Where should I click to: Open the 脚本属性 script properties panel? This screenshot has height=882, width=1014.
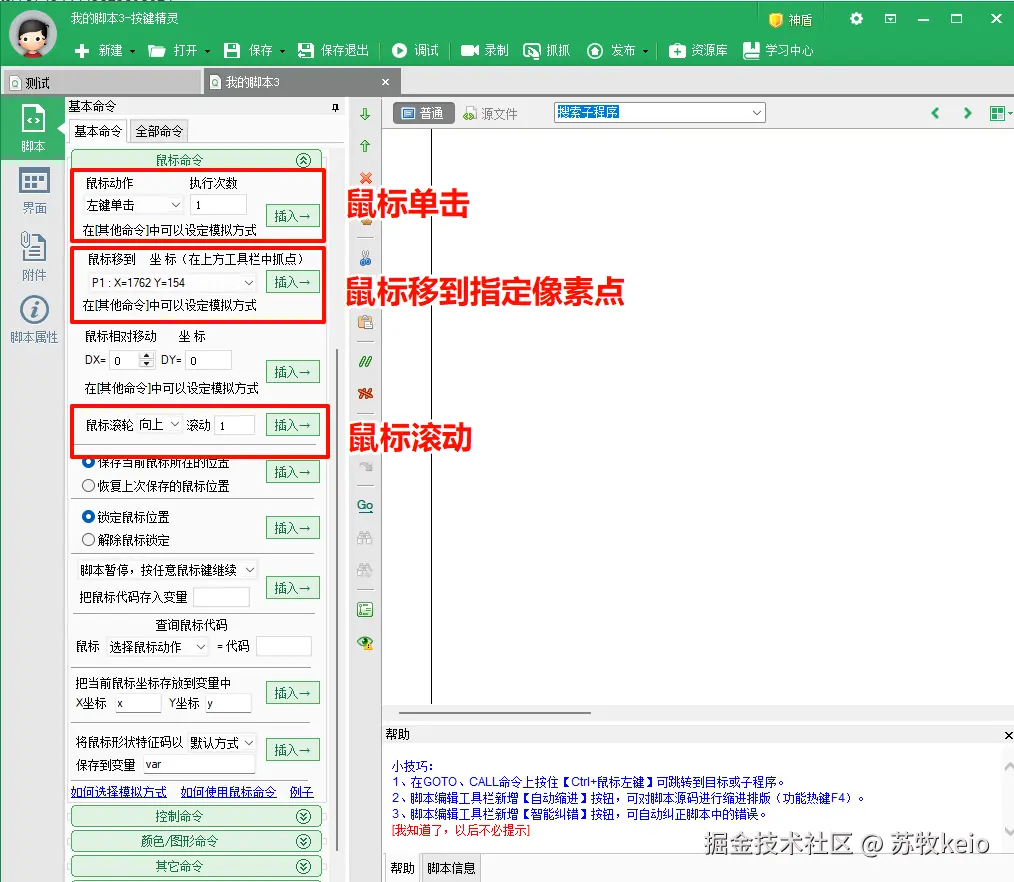click(34, 319)
